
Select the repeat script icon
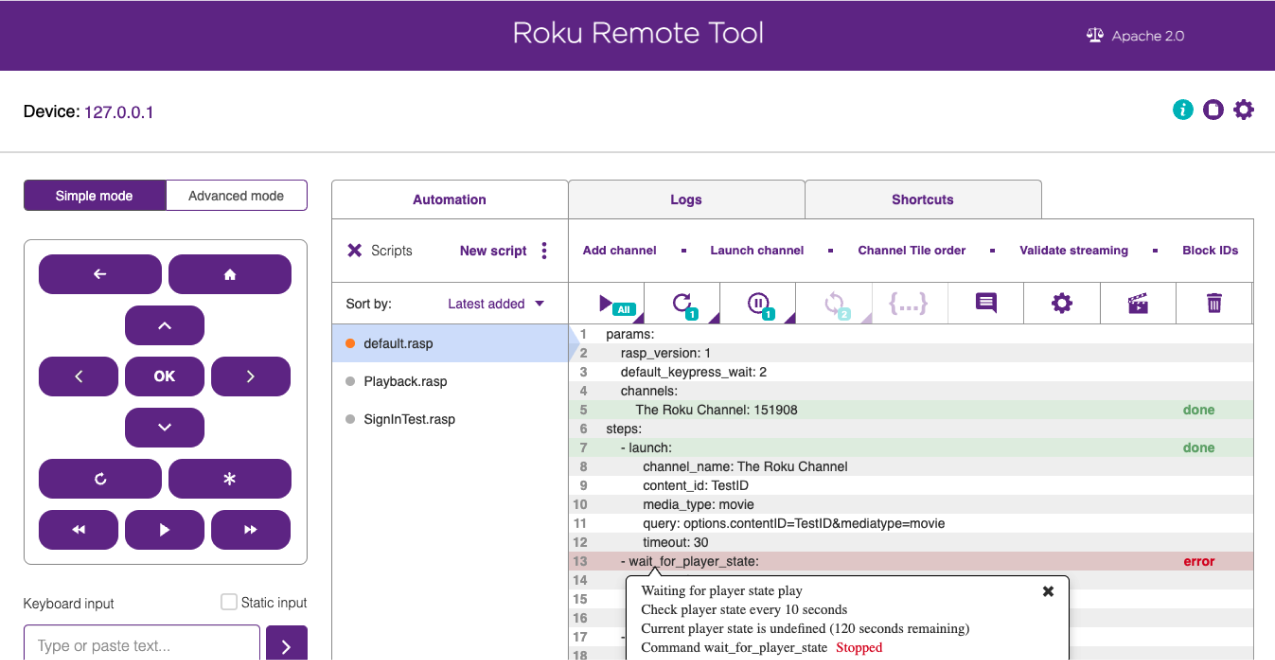[681, 303]
